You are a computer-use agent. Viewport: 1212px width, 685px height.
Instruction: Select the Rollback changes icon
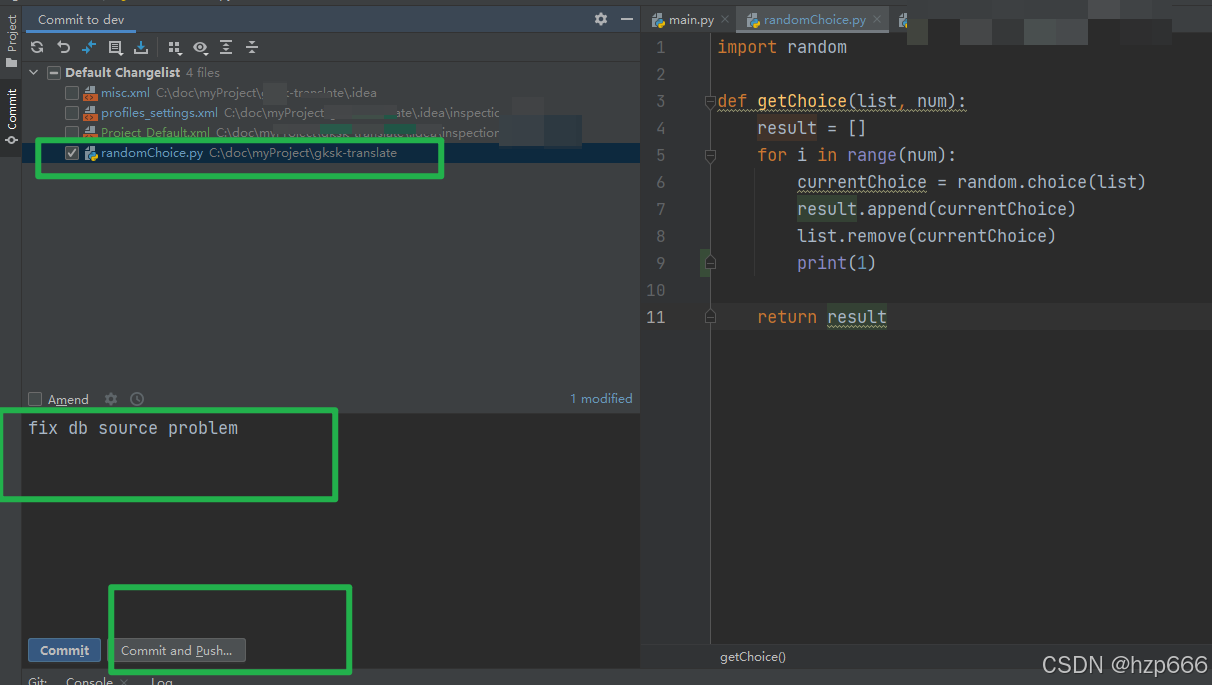pos(62,47)
